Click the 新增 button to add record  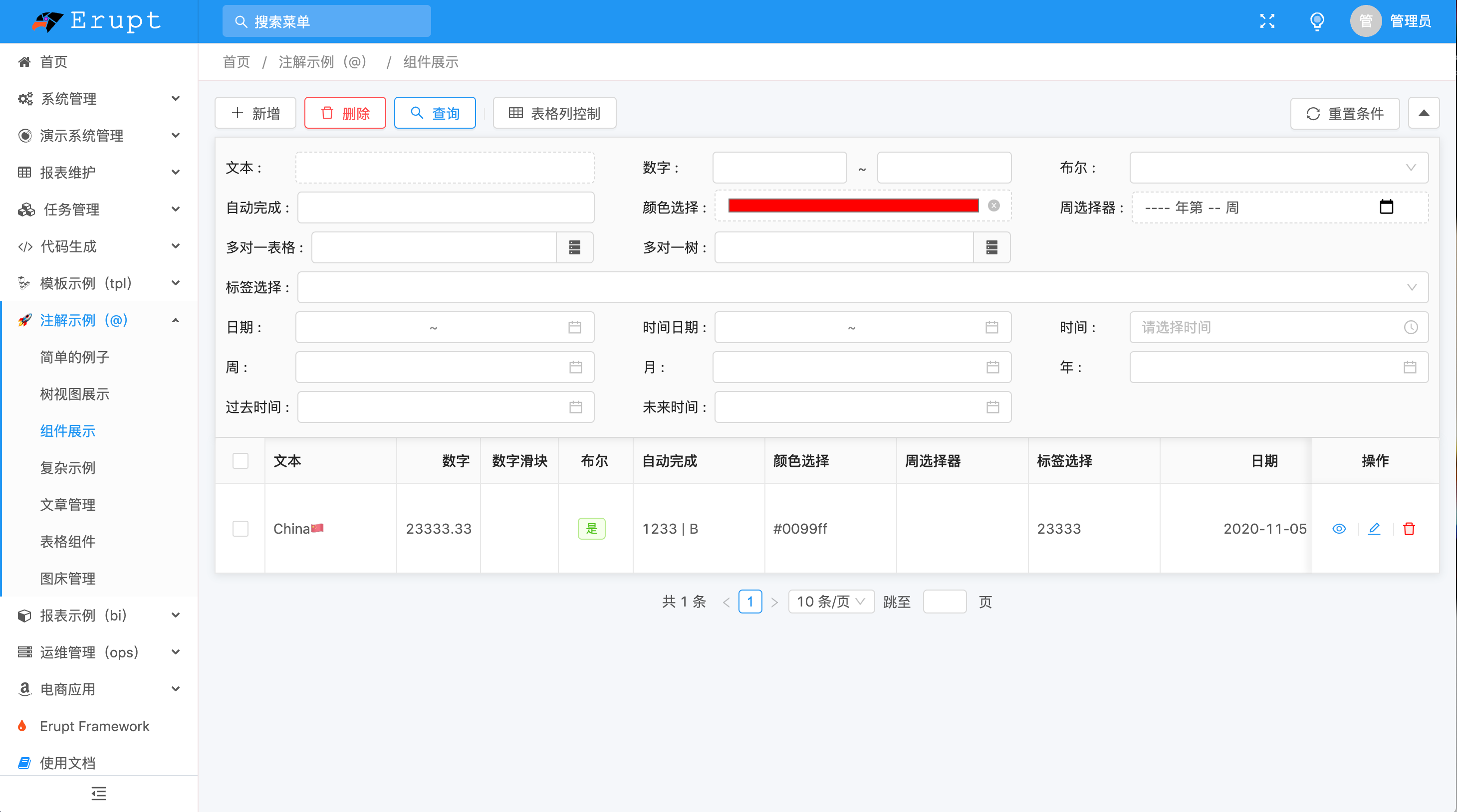(255, 113)
